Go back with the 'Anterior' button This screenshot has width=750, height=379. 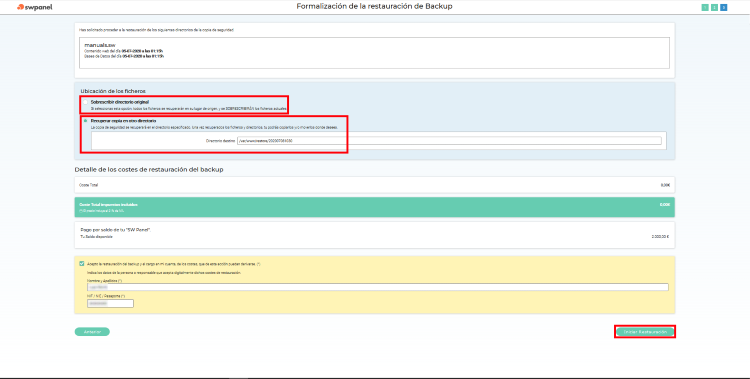[x=92, y=332]
